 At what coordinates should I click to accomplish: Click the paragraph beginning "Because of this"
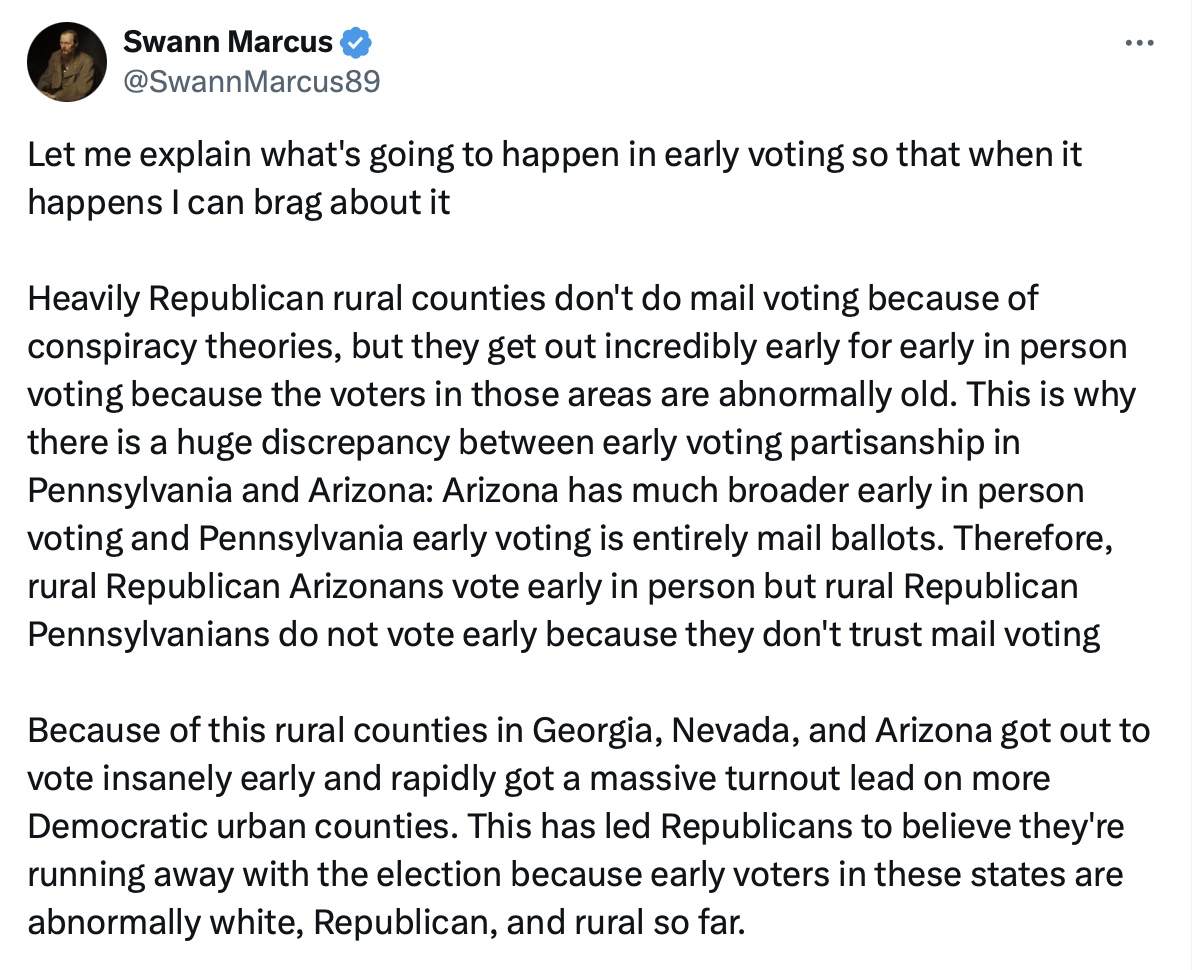588,826
